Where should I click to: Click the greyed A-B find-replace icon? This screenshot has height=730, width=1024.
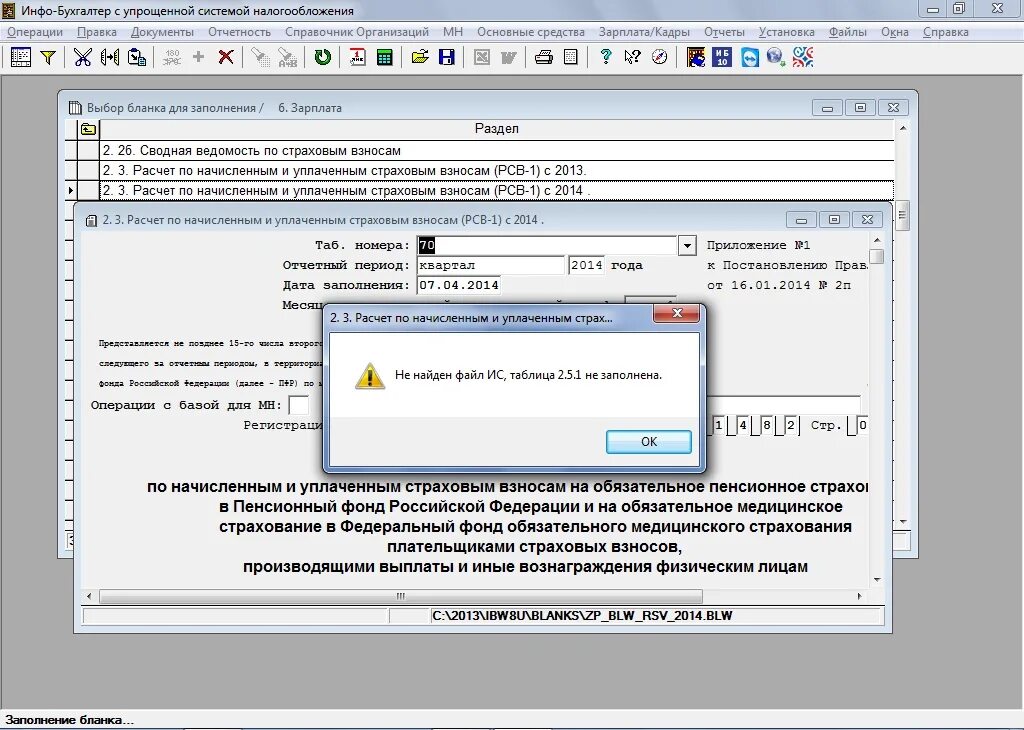click(287, 57)
